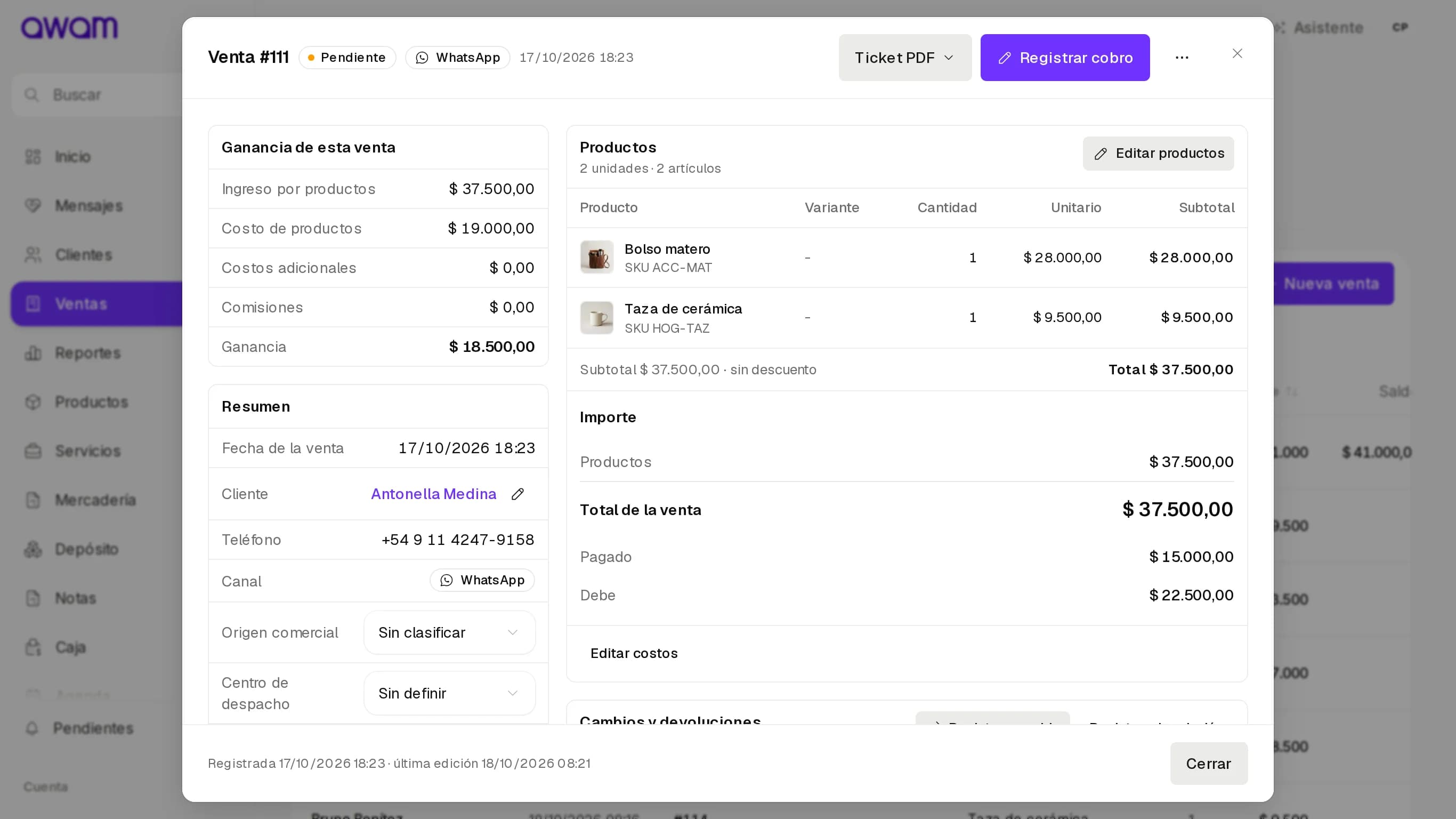Click Fecha de la venta value 17/10/2026 18:23
The width and height of the screenshot is (1456, 819).
click(x=467, y=448)
